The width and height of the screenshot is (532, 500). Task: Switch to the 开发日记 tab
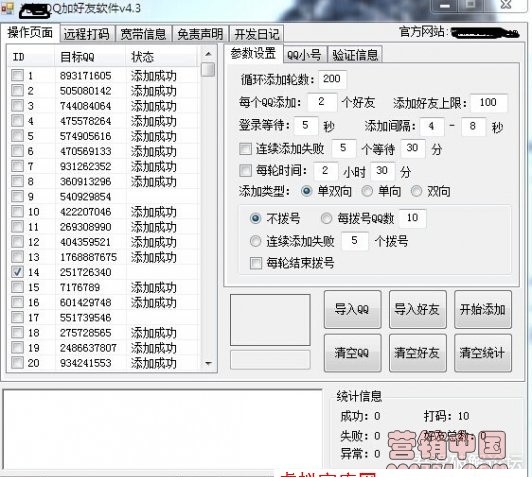click(256, 34)
